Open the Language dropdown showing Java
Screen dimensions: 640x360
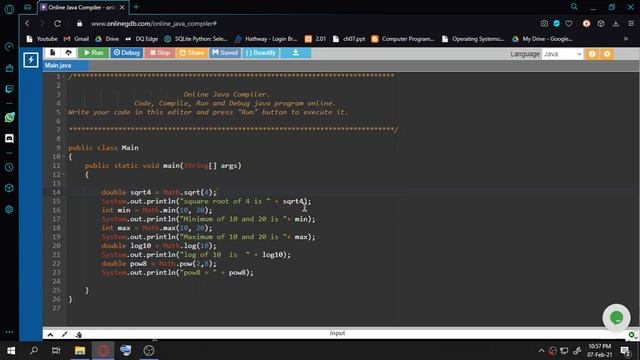(x=562, y=54)
